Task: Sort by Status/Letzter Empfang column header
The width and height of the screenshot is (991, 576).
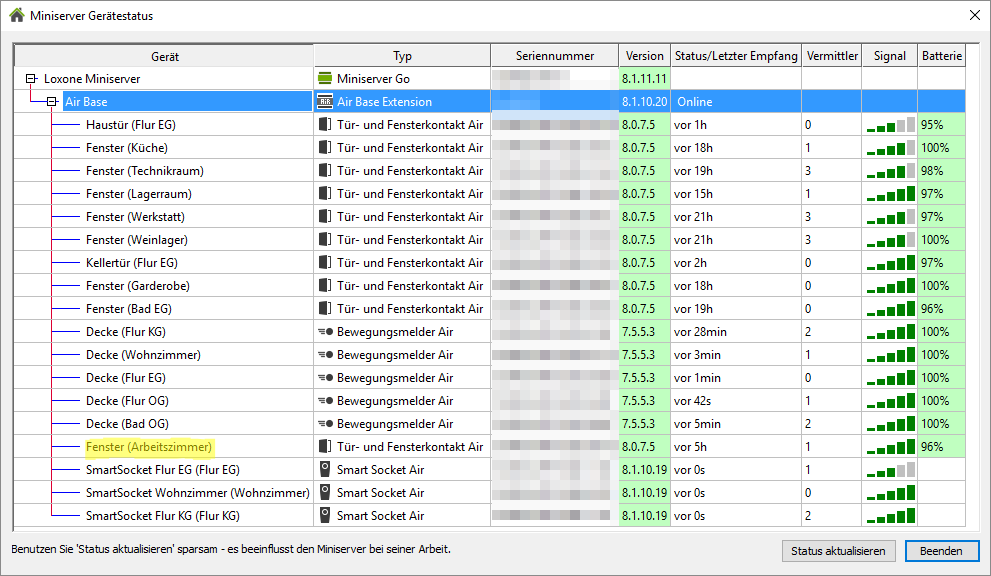Action: pyautogui.click(x=736, y=56)
